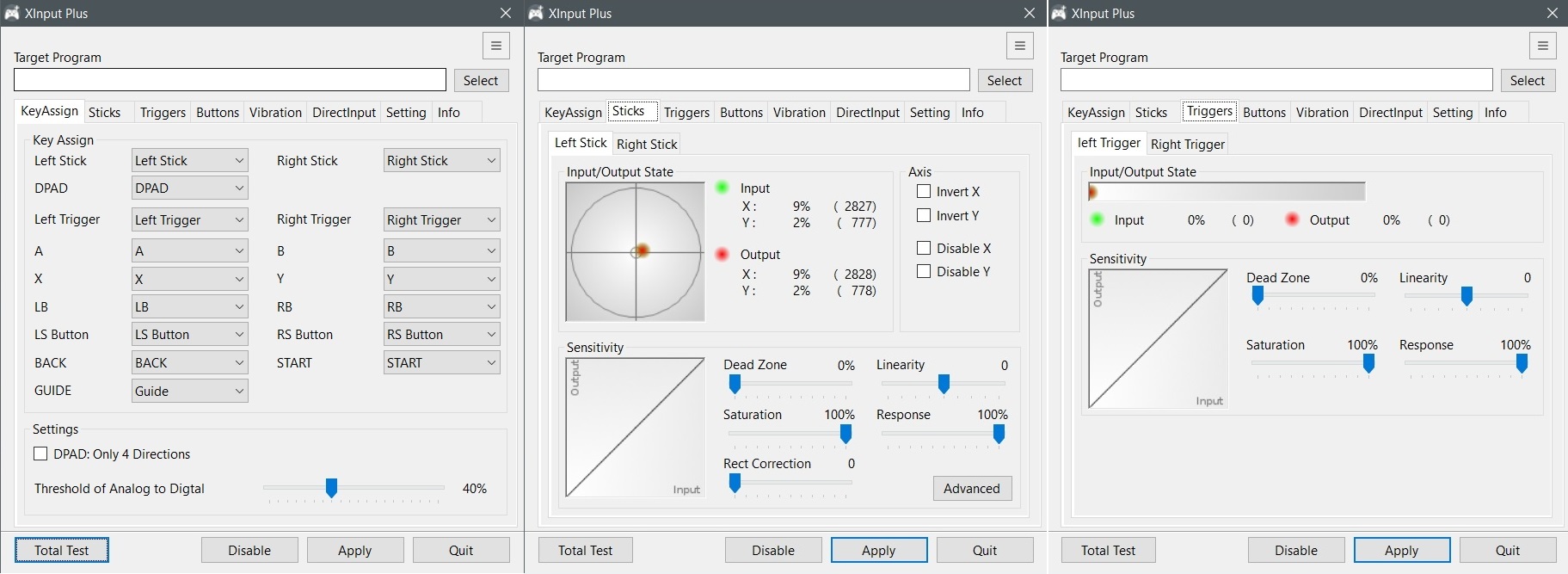Toggle Invert X checkbox
1568x574 pixels.
[x=924, y=191]
